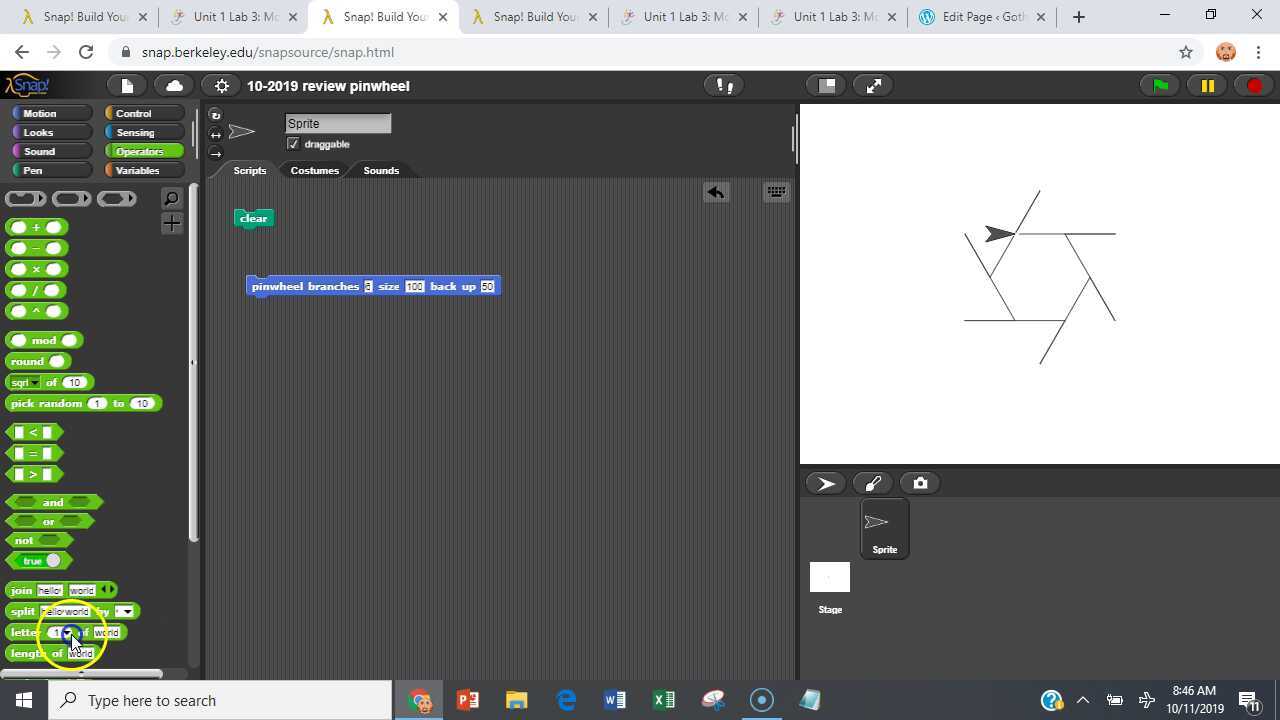Open the cloud services menu

174,85
